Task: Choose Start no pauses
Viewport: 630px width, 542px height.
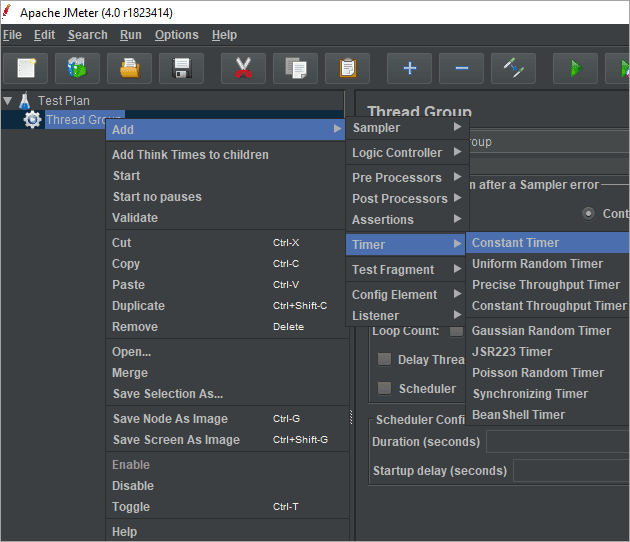Action: pyautogui.click(x=227, y=196)
